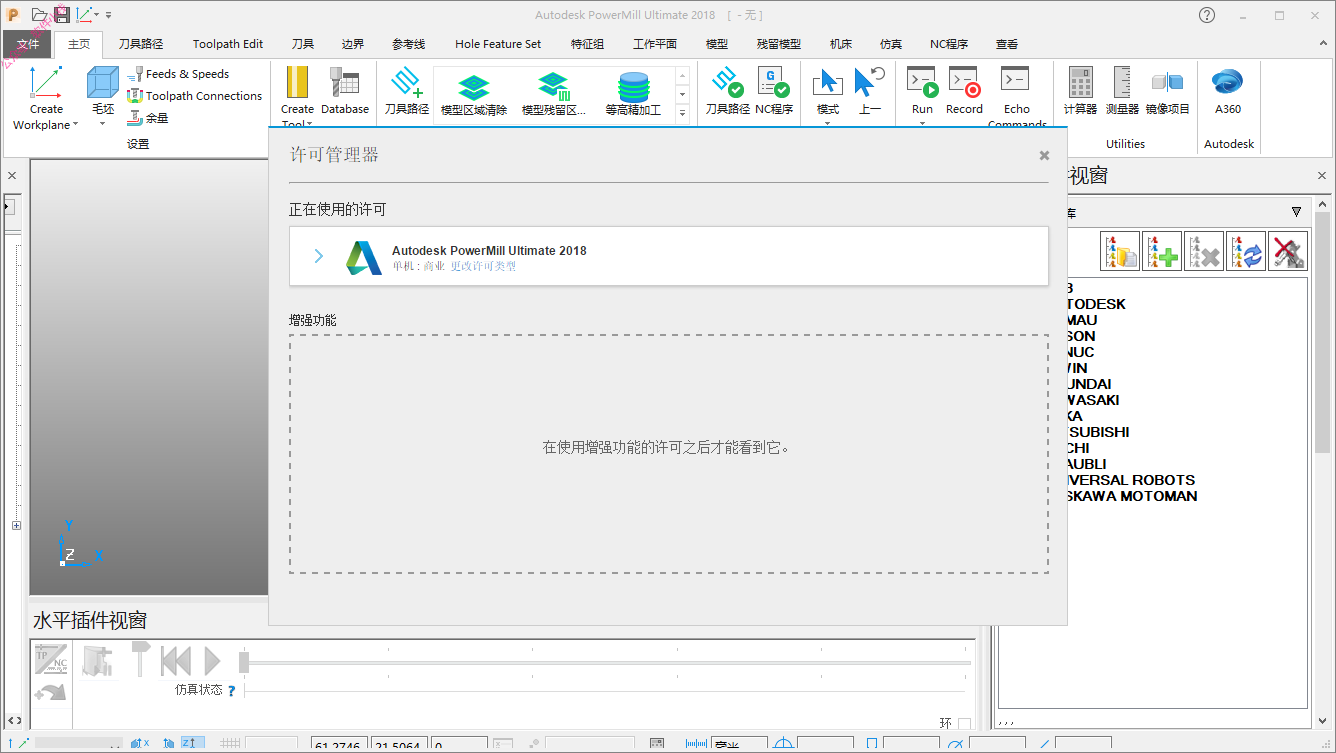
Task: Close the left explorer panel
Action: (x=12, y=176)
